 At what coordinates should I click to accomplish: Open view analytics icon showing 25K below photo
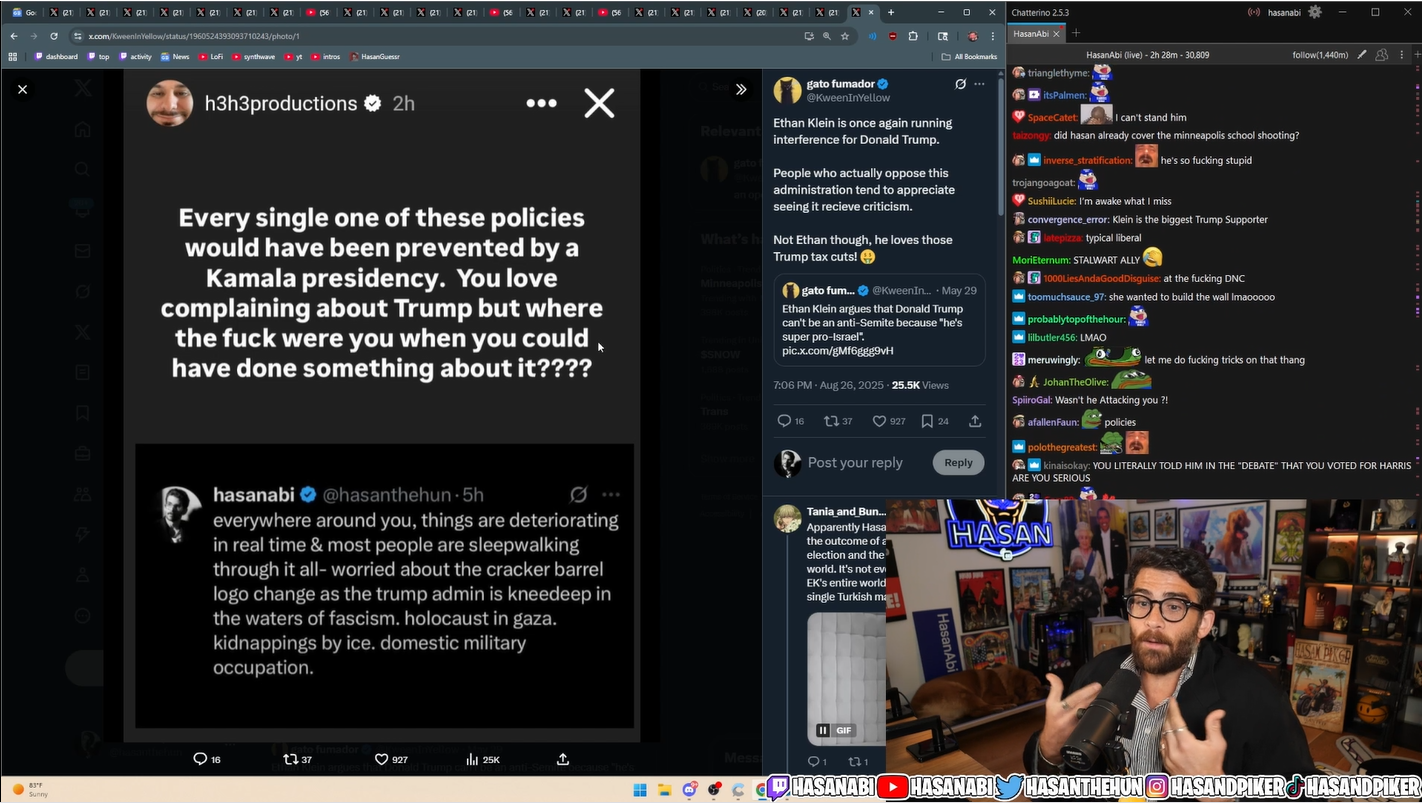[x=473, y=759]
